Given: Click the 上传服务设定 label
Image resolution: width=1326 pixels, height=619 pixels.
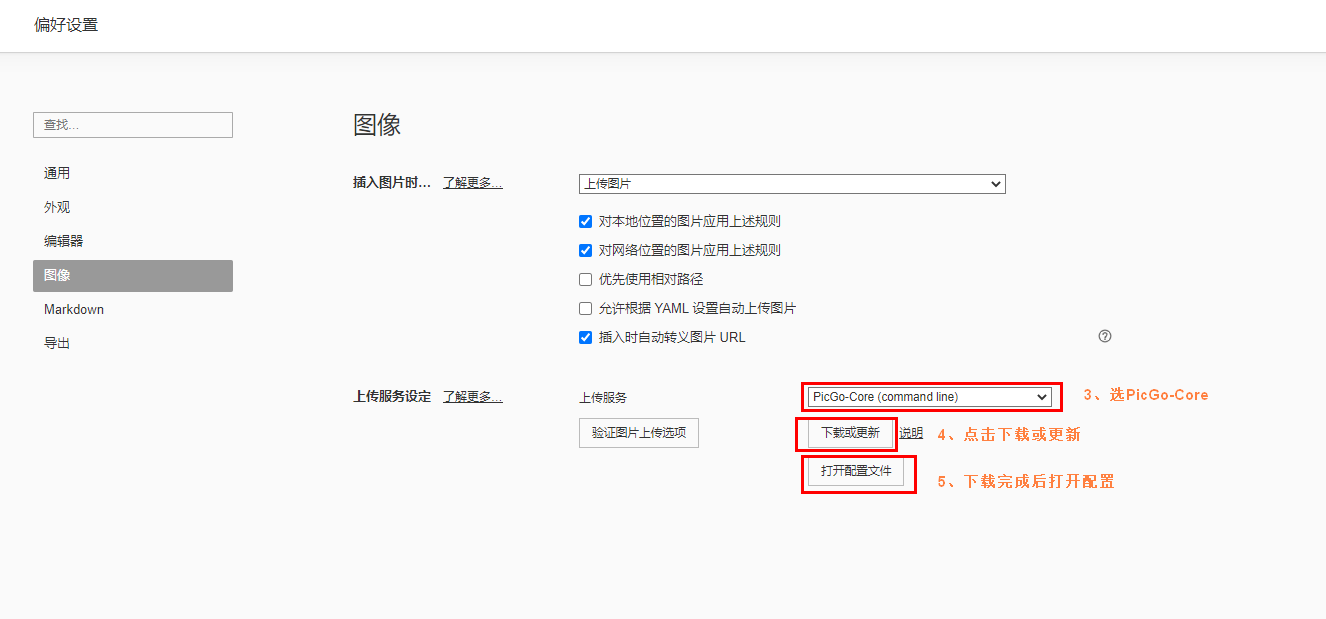Looking at the screenshot, I should click(392, 397).
